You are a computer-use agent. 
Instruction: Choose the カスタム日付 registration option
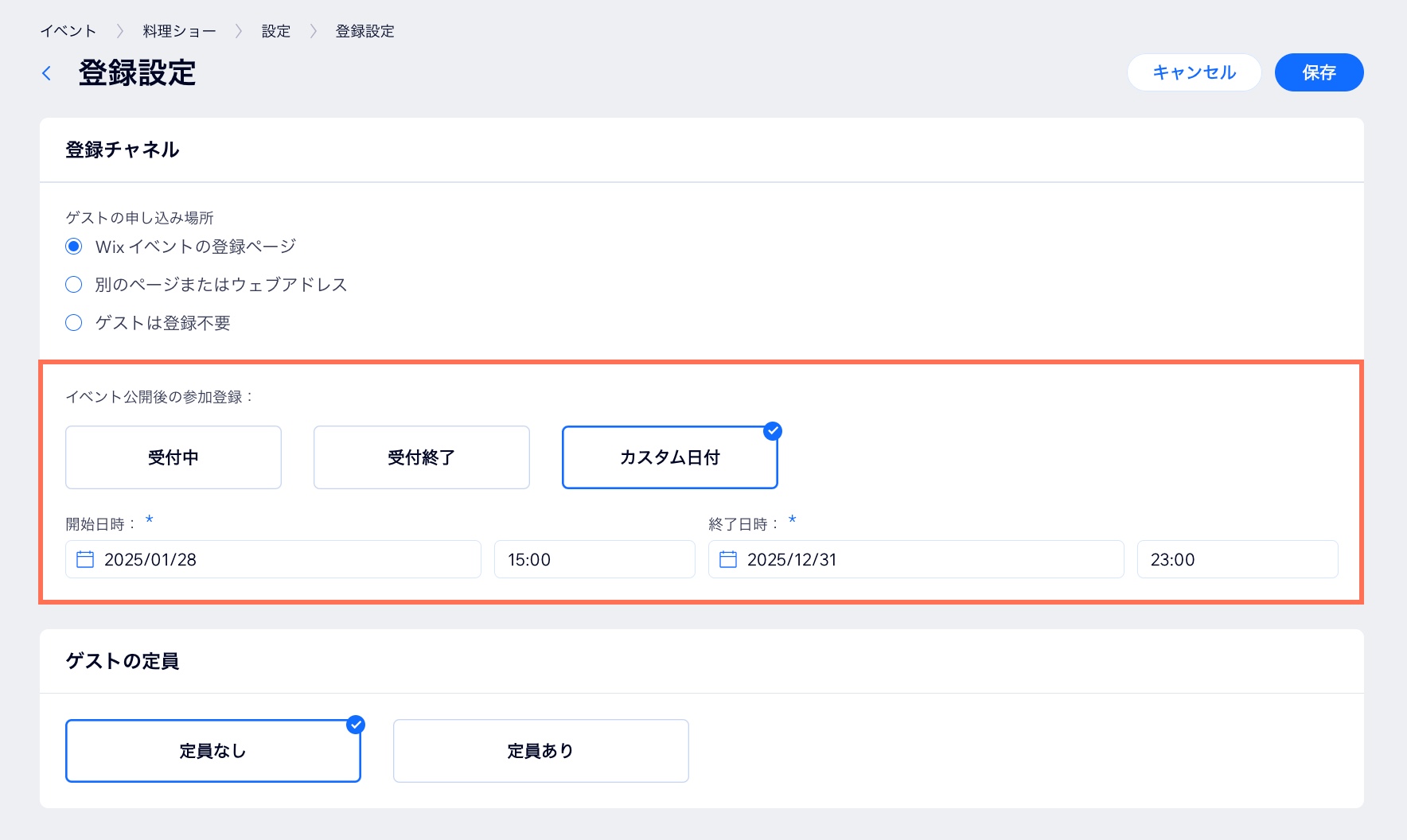pos(670,457)
